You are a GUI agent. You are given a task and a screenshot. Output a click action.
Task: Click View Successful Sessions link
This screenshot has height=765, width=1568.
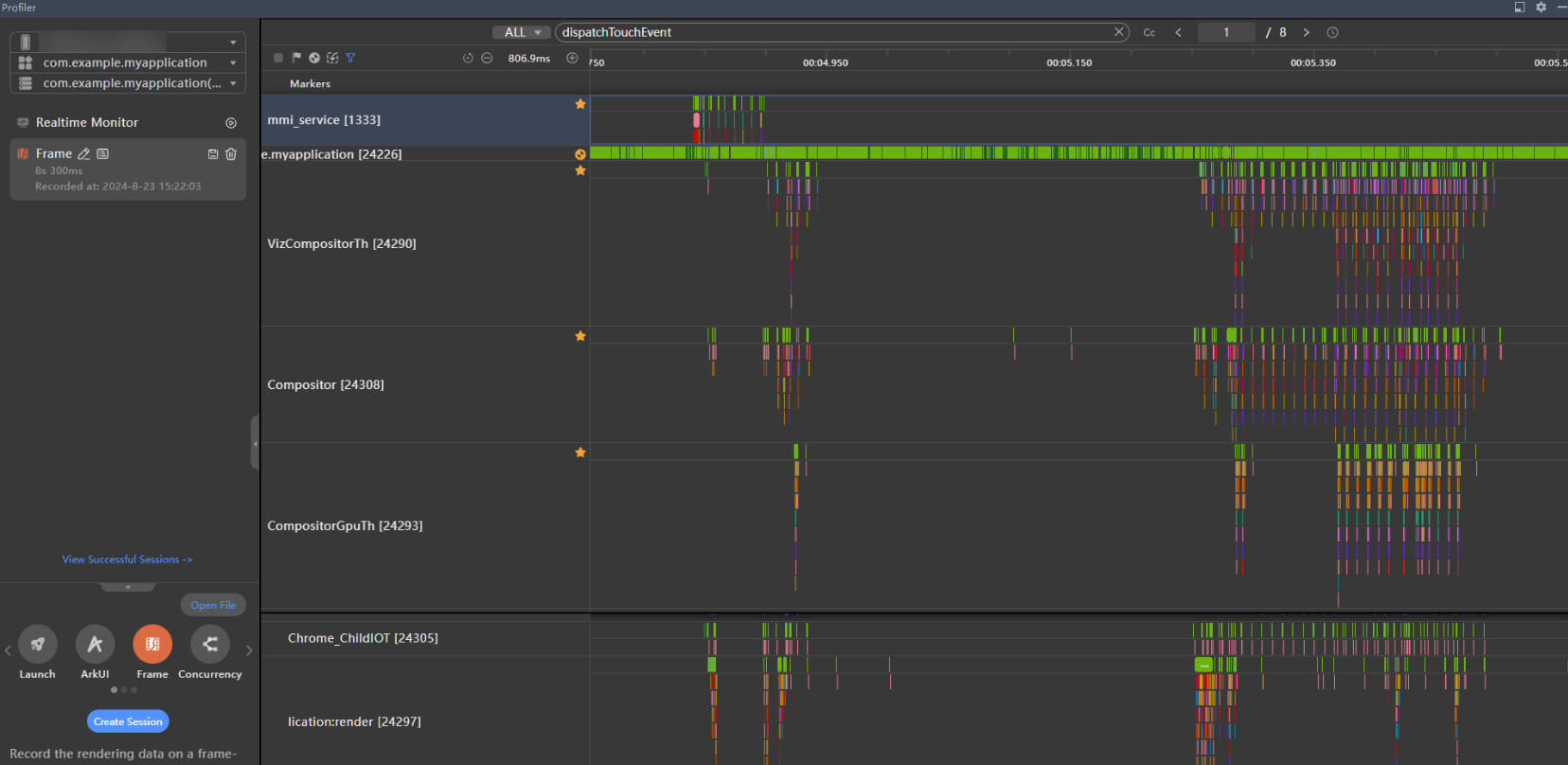click(x=128, y=560)
